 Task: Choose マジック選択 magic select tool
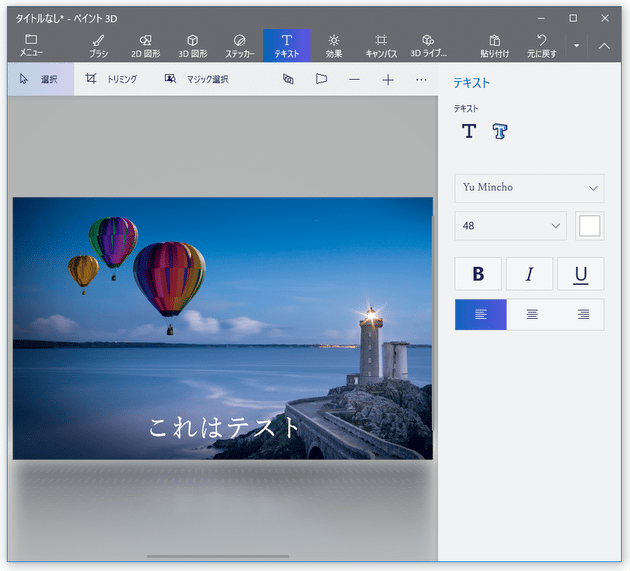[x=196, y=79]
